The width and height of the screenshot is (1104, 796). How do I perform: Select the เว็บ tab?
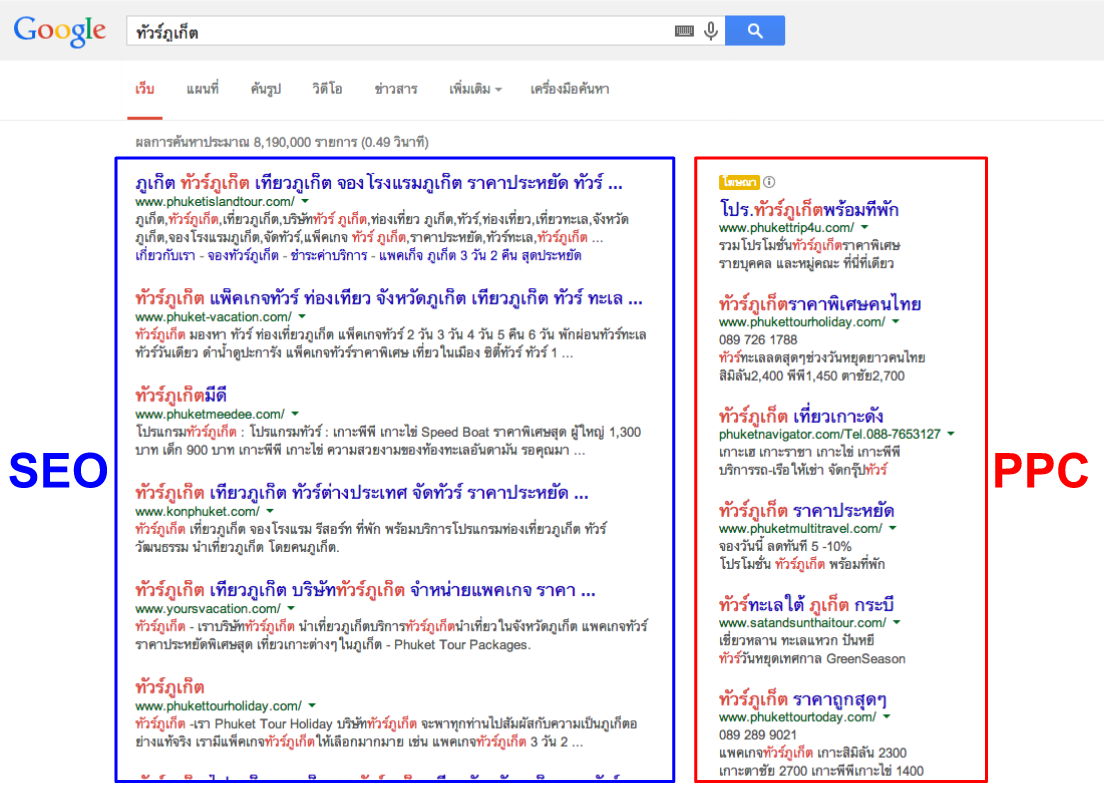click(145, 89)
